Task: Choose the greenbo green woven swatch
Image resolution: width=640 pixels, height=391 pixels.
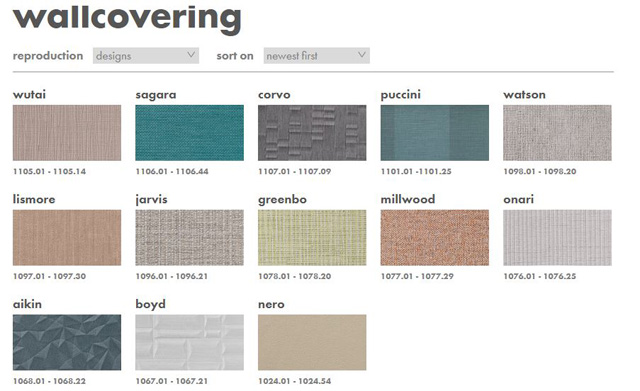Action: click(x=312, y=238)
